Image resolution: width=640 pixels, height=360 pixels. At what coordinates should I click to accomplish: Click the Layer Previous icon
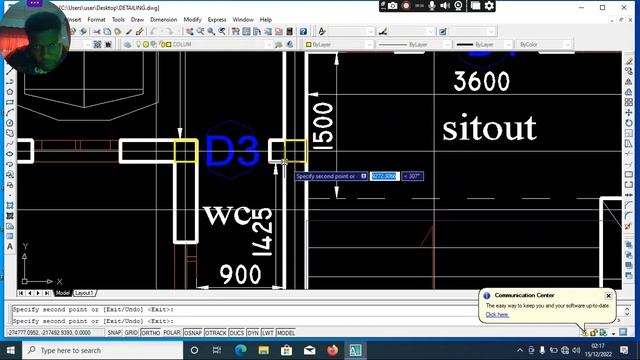(290, 44)
